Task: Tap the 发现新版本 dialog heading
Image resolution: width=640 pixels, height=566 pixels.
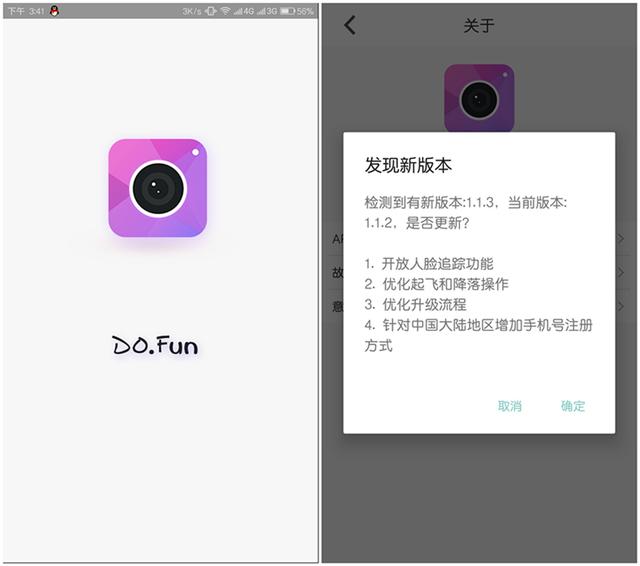Action: click(408, 165)
